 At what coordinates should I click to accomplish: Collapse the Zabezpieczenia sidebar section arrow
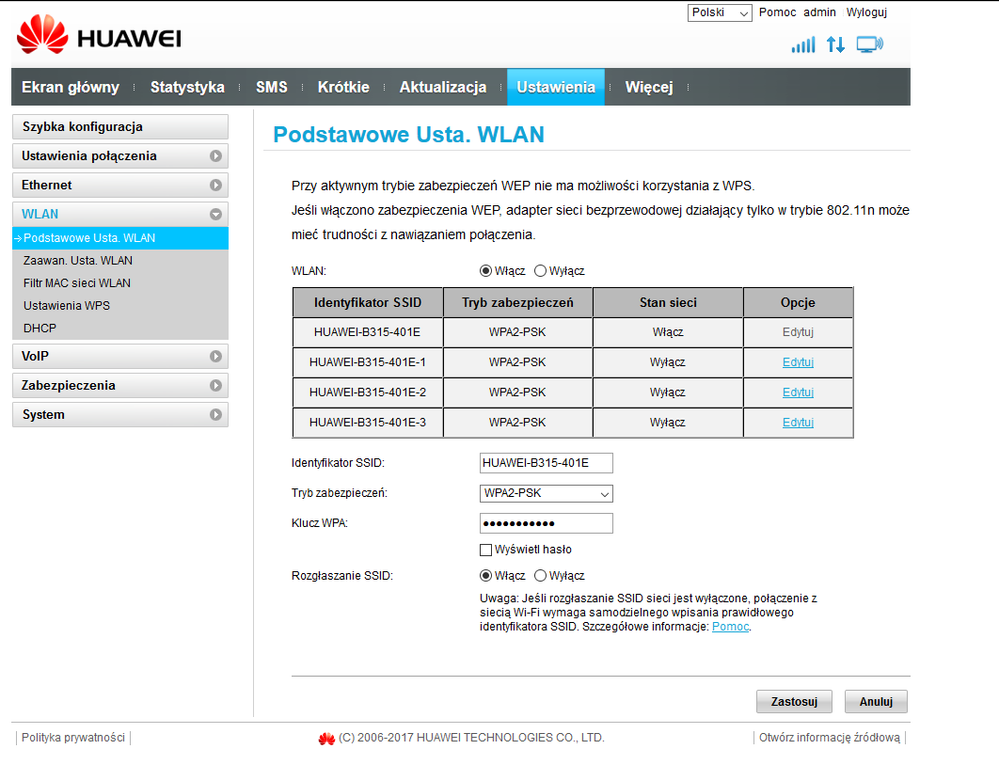(x=215, y=385)
